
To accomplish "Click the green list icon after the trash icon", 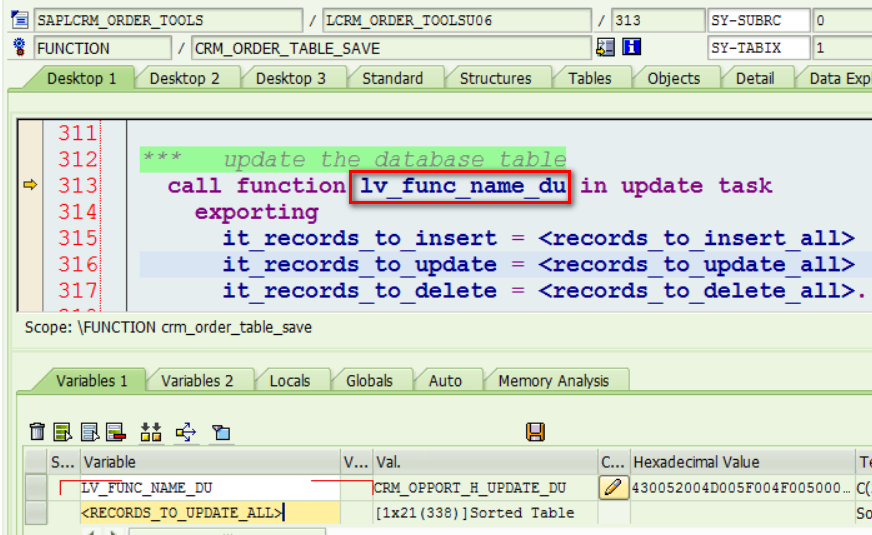I will pyautogui.click(x=62, y=432).
